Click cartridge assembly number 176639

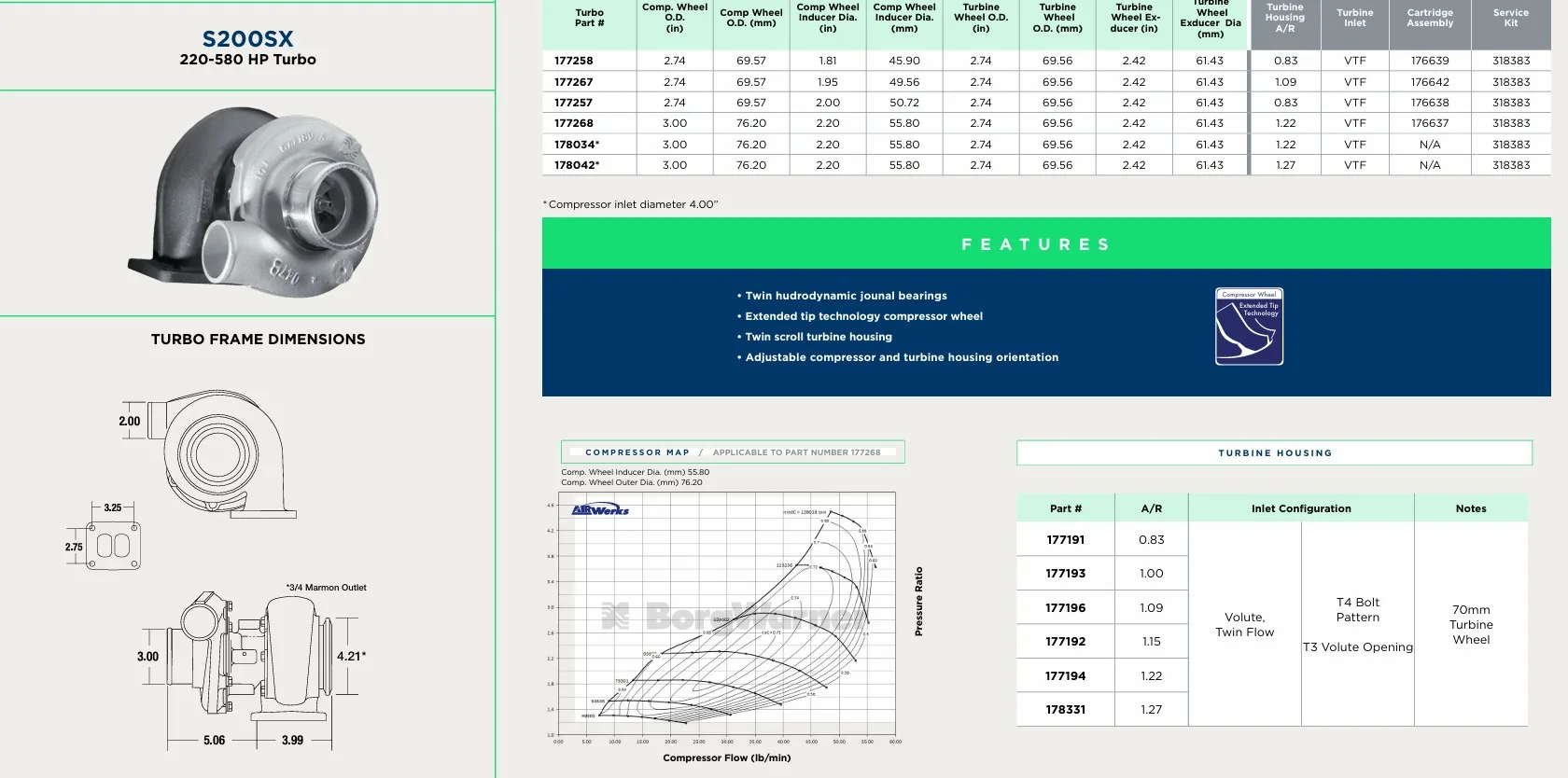[x=1430, y=61]
